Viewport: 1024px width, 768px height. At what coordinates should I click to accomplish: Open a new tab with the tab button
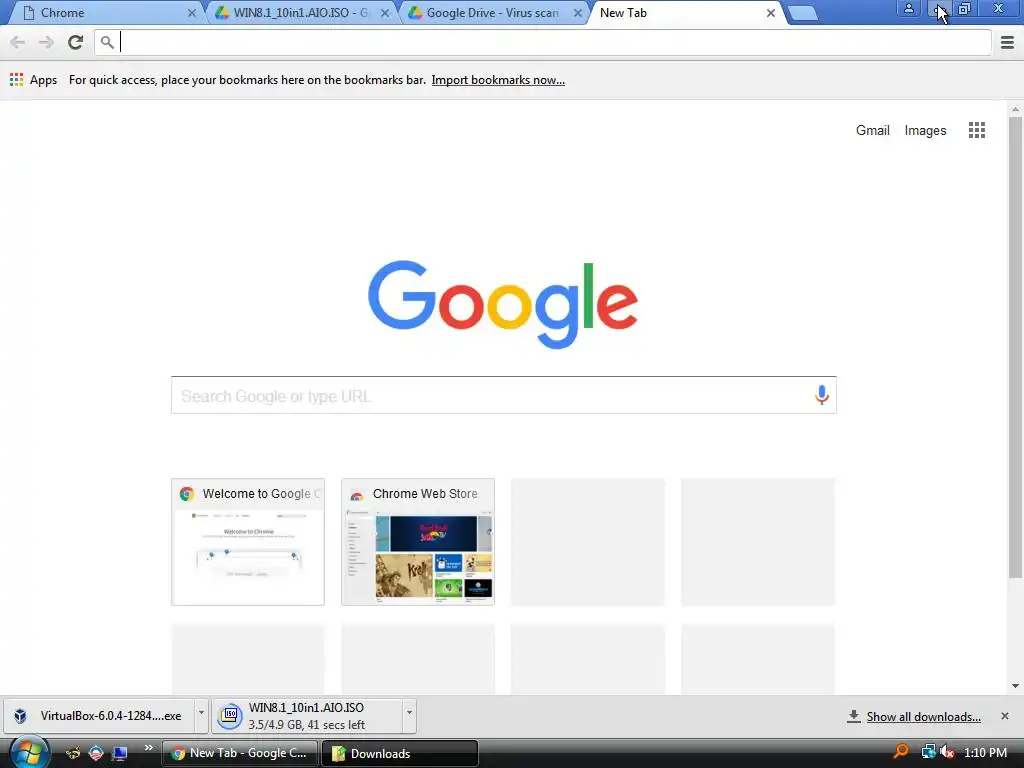tap(802, 13)
